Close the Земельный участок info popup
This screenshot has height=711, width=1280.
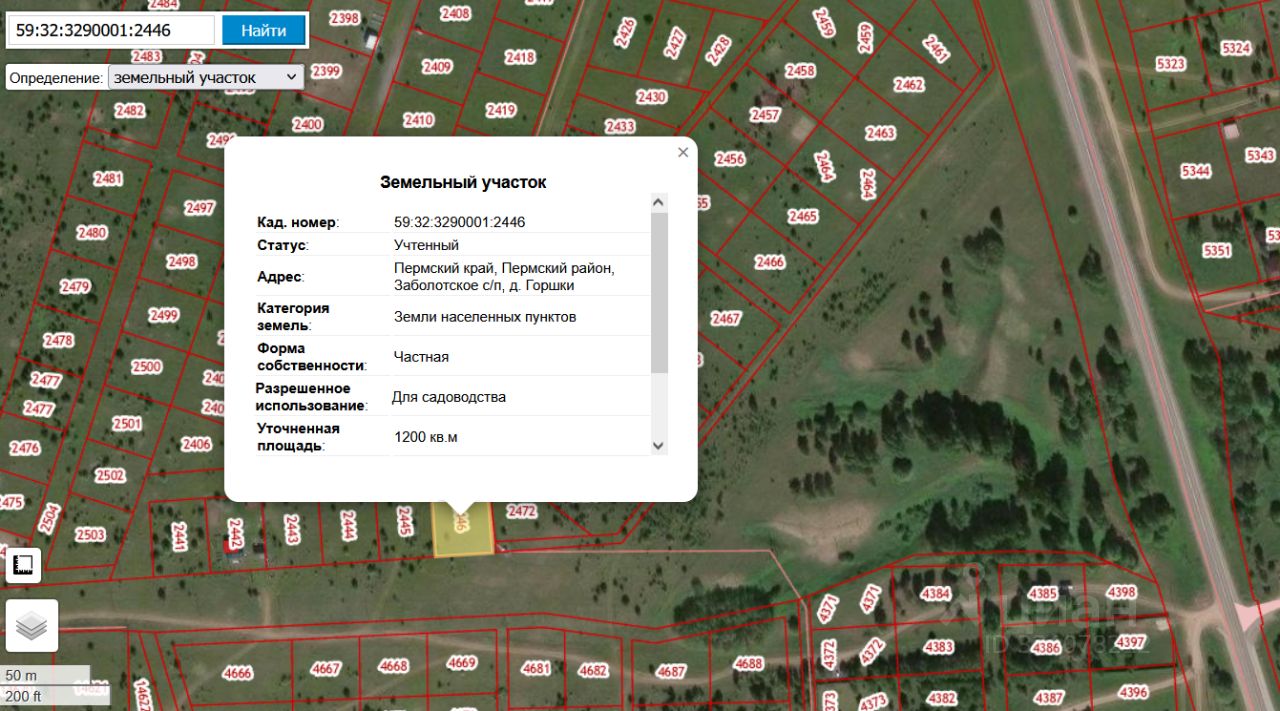(683, 152)
